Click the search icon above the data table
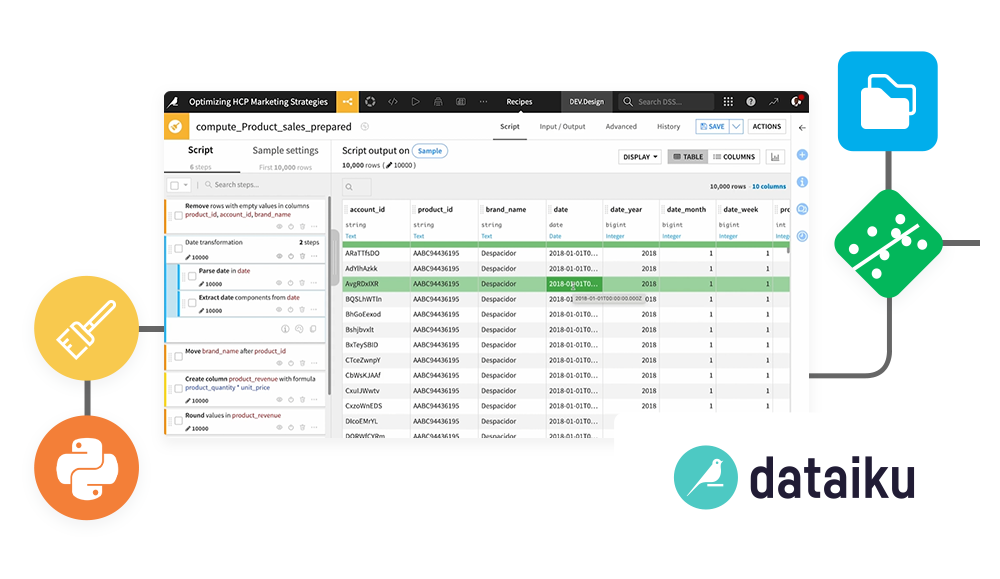The width and height of the screenshot is (1000, 579). [349, 187]
